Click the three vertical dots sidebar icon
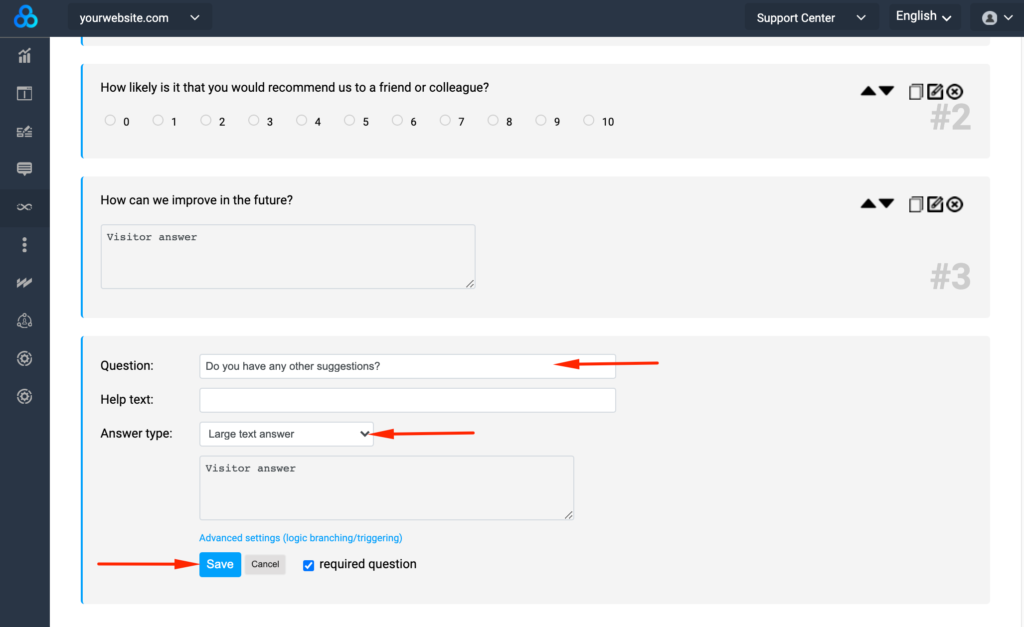The height and width of the screenshot is (627, 1024). click(25, 245)
